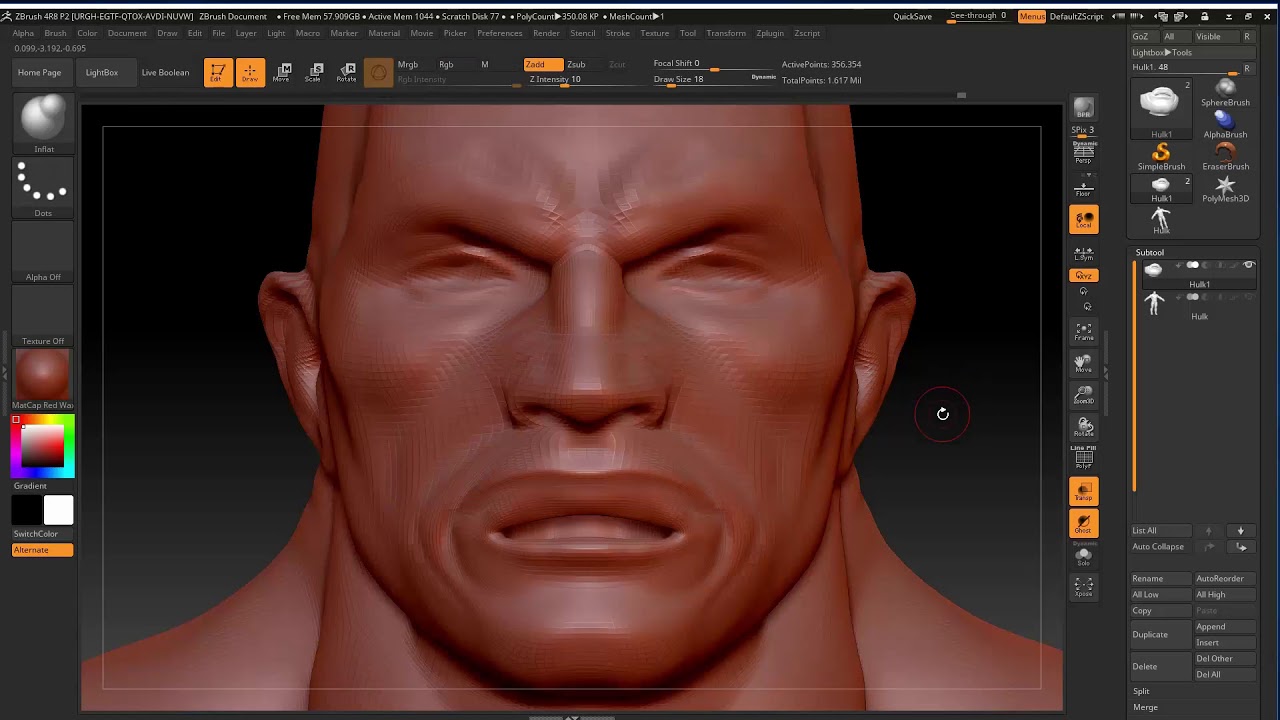1280x720 pixels.
Task: Select the PolyMesh3D tool
Action: 1225,189
